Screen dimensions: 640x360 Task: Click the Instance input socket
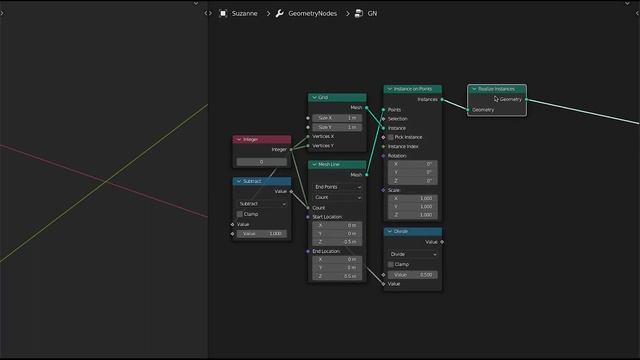pyautogui.click(x=383, y=128)
